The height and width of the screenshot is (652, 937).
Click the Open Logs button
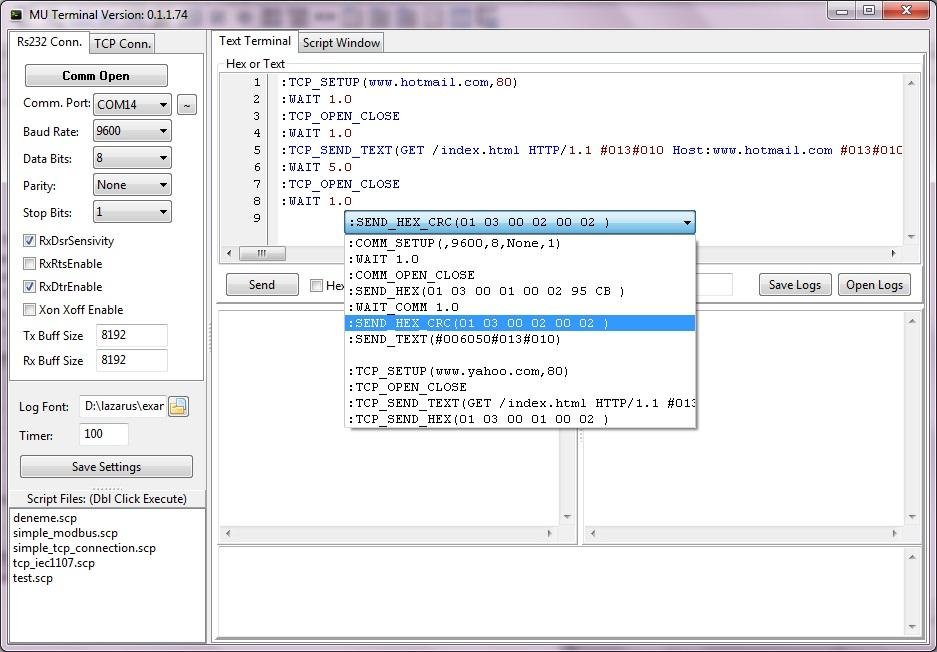pyautogui.click(x=874, y=285)
